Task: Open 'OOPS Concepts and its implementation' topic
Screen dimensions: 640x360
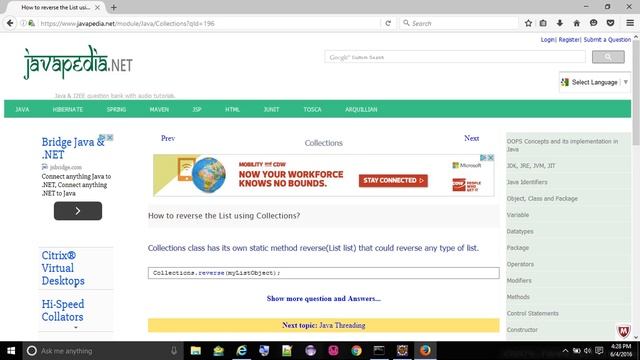Action: coord(562,145)
